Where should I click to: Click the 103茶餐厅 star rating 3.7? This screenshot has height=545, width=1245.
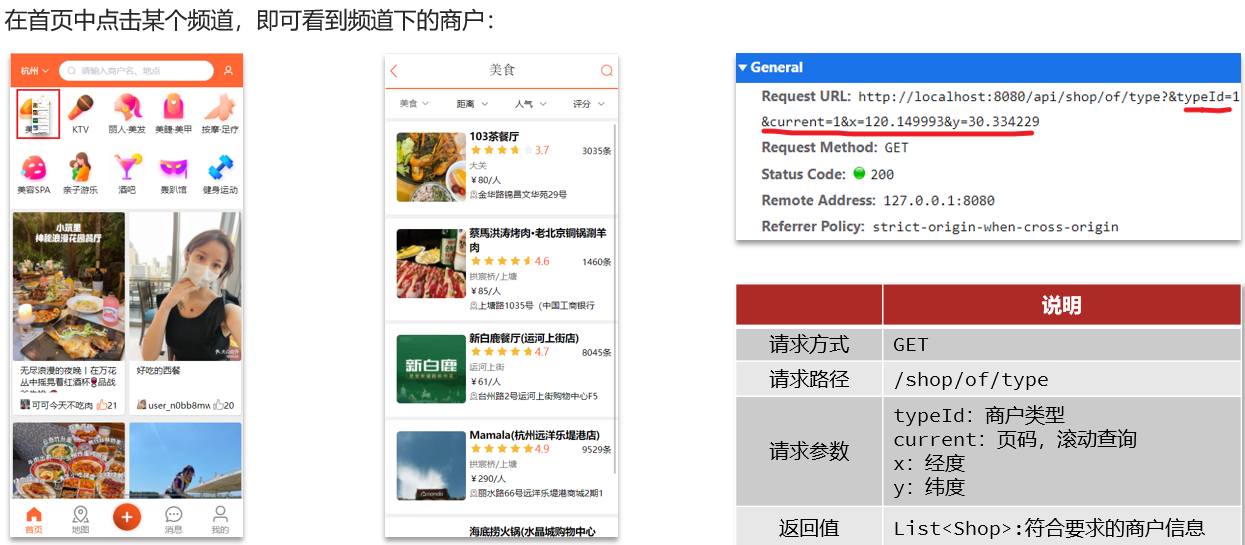(509, 150)
